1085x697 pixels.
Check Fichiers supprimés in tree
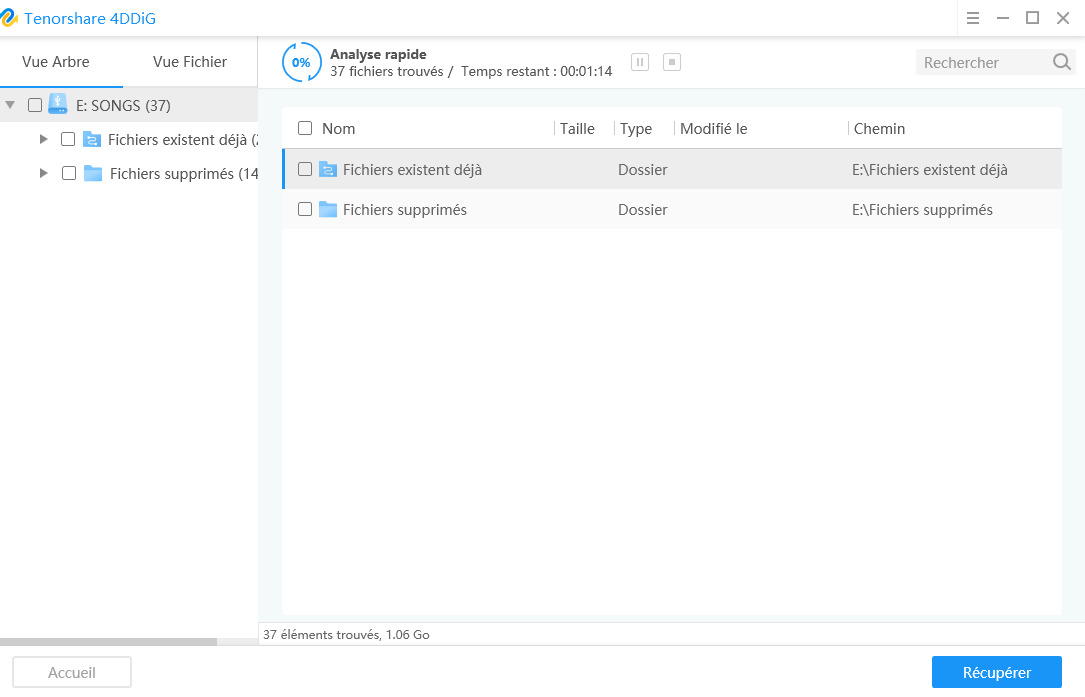[69, 173]
